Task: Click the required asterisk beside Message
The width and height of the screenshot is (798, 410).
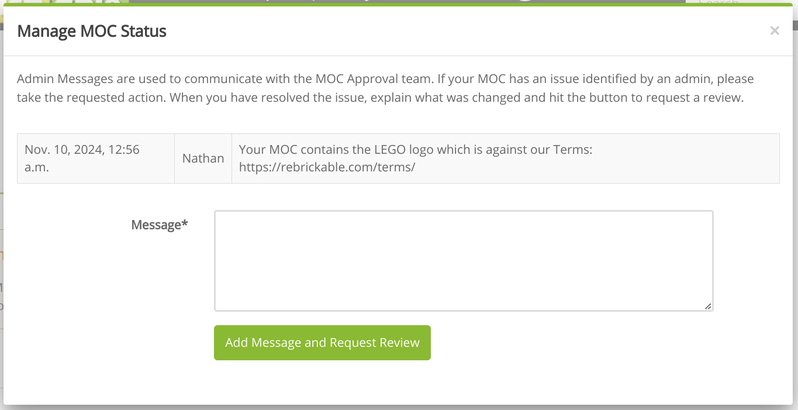Action: (x=185, y=224)
